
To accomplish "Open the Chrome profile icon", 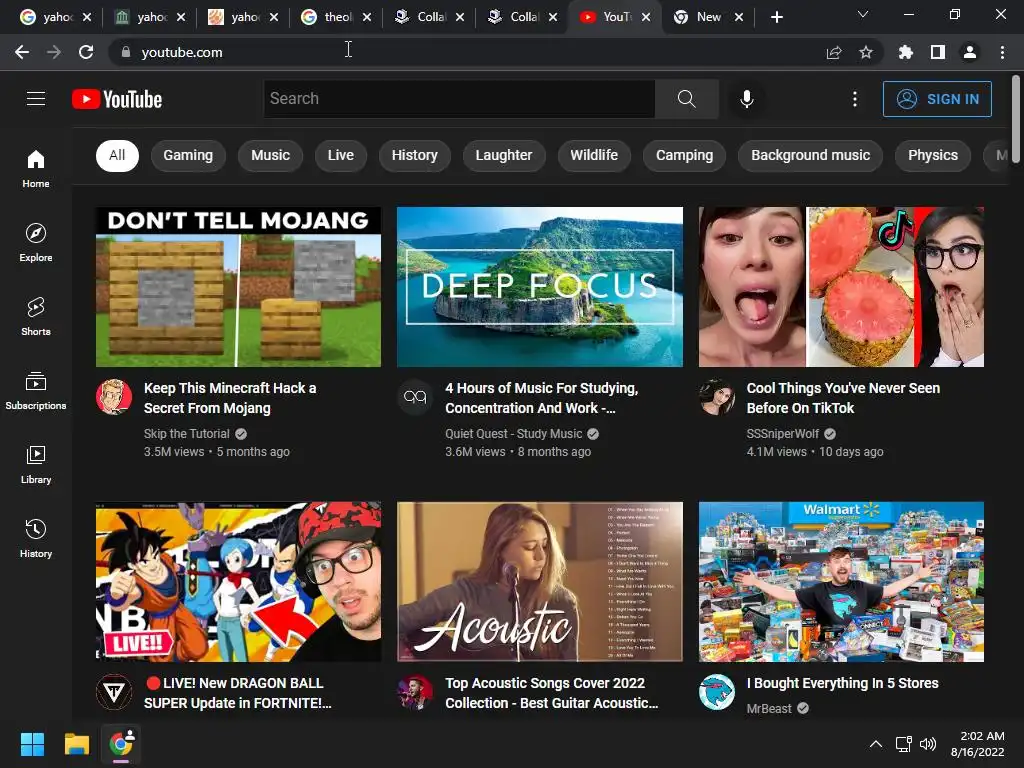I will 970,52.
